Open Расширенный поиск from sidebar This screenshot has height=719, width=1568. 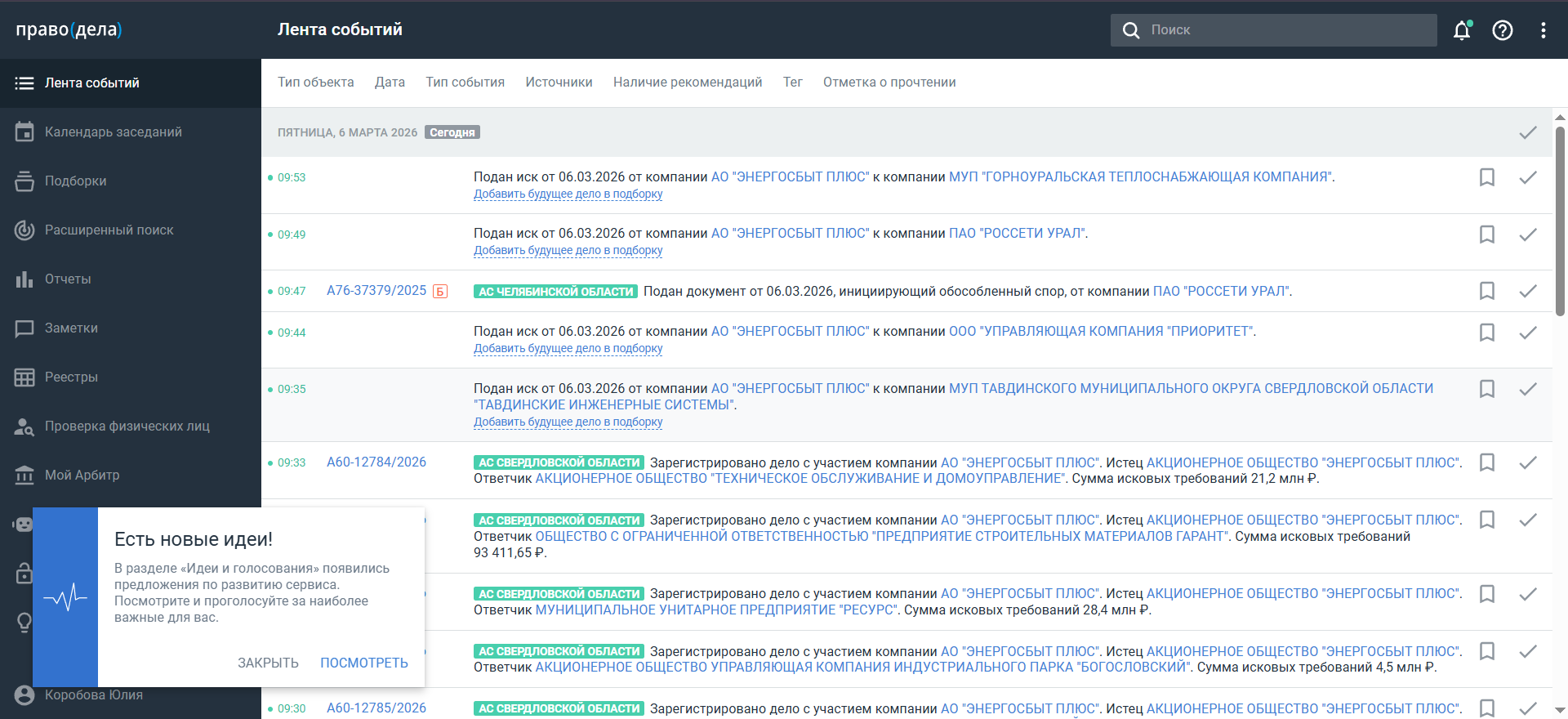(x=109, y=230)
